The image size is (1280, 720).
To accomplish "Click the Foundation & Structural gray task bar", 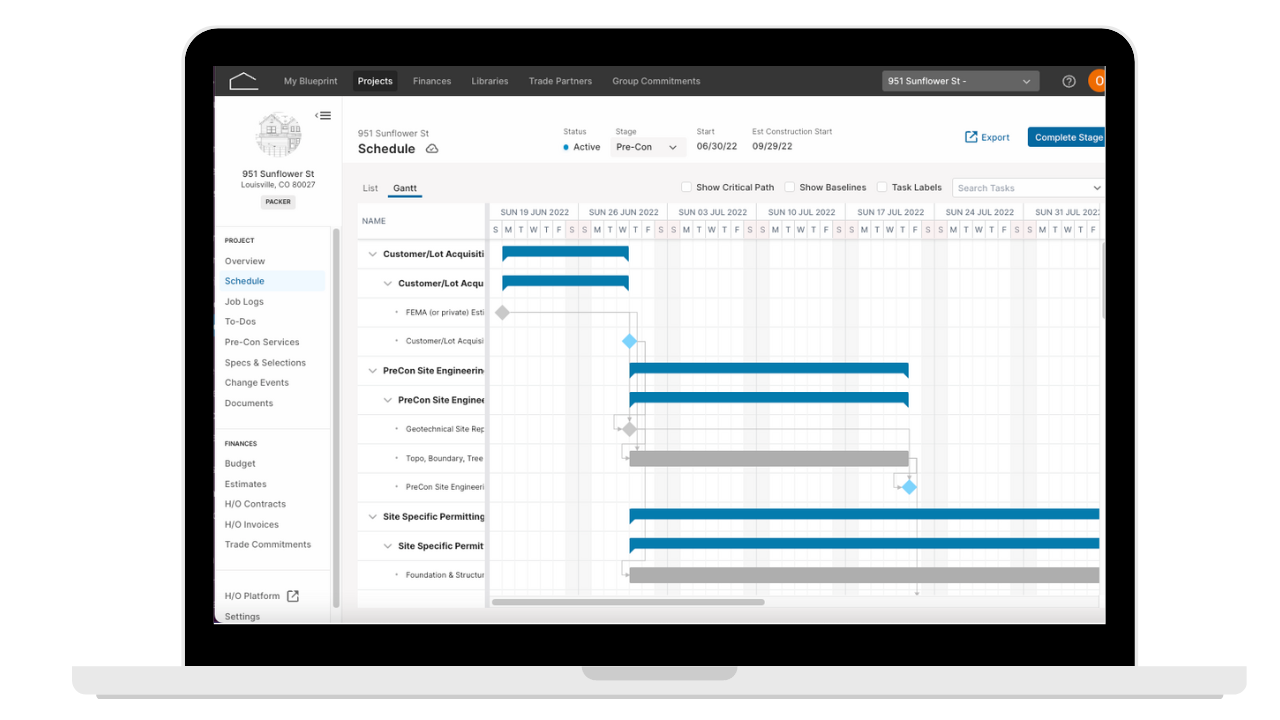I will (x=864, y=575).
